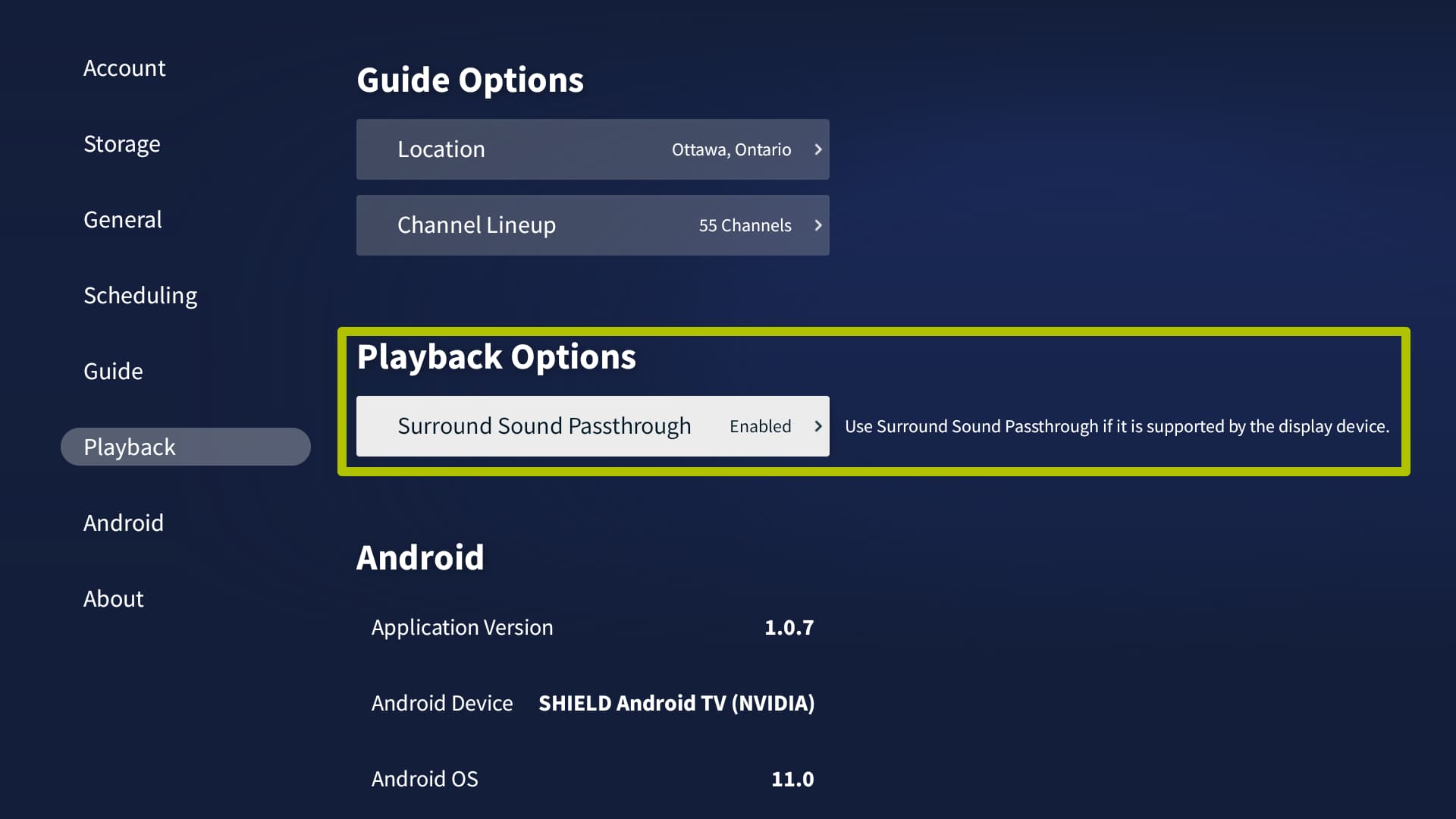
Task: Click the Application Version 1.0.7 row
Action: point(591,627)
